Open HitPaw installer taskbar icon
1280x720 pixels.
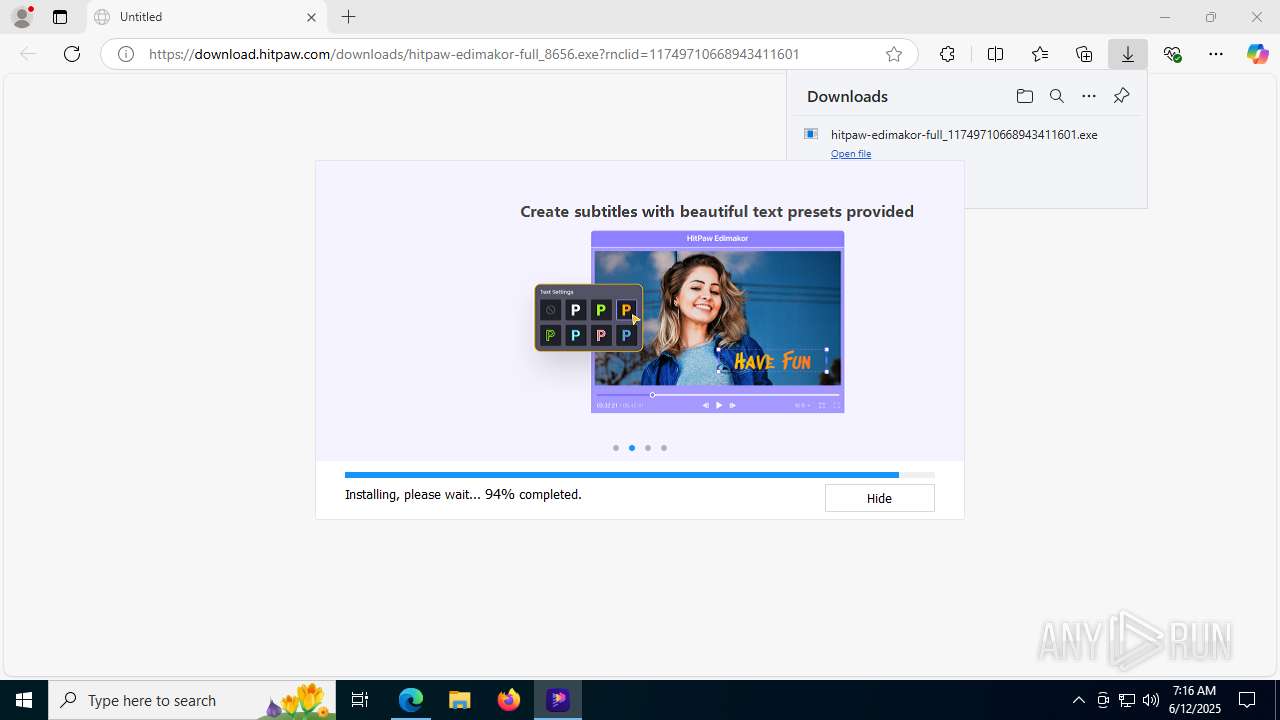[558, 700]
